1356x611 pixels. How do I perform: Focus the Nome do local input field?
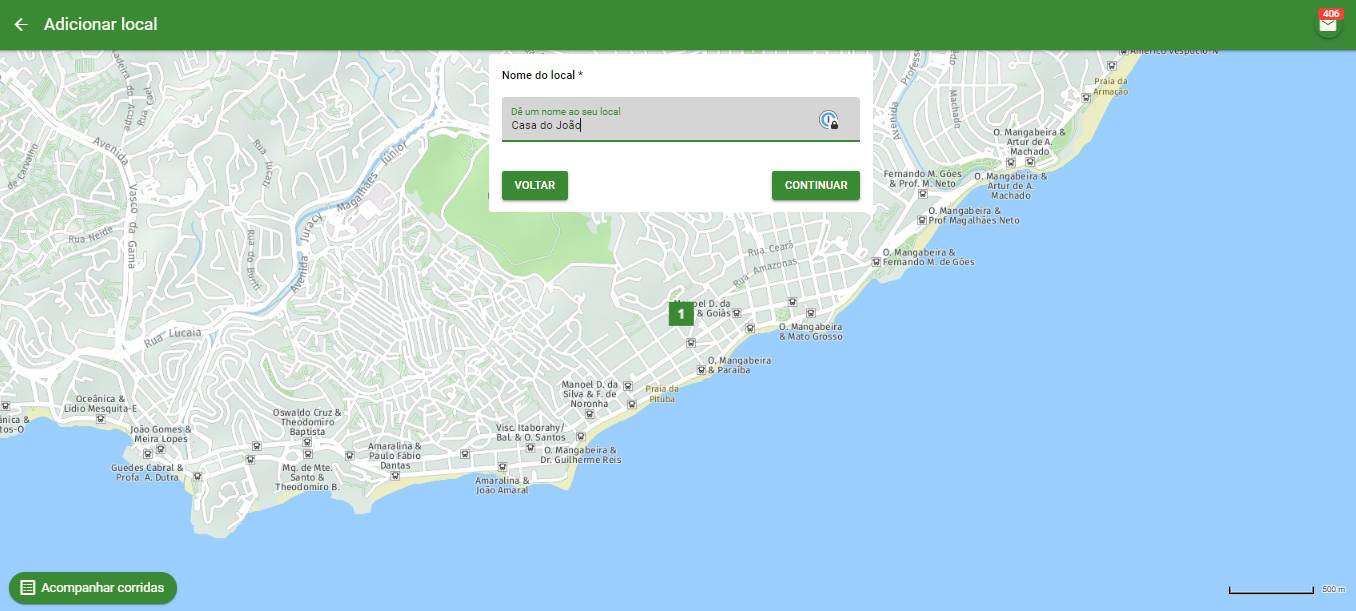tap(681, 119)
